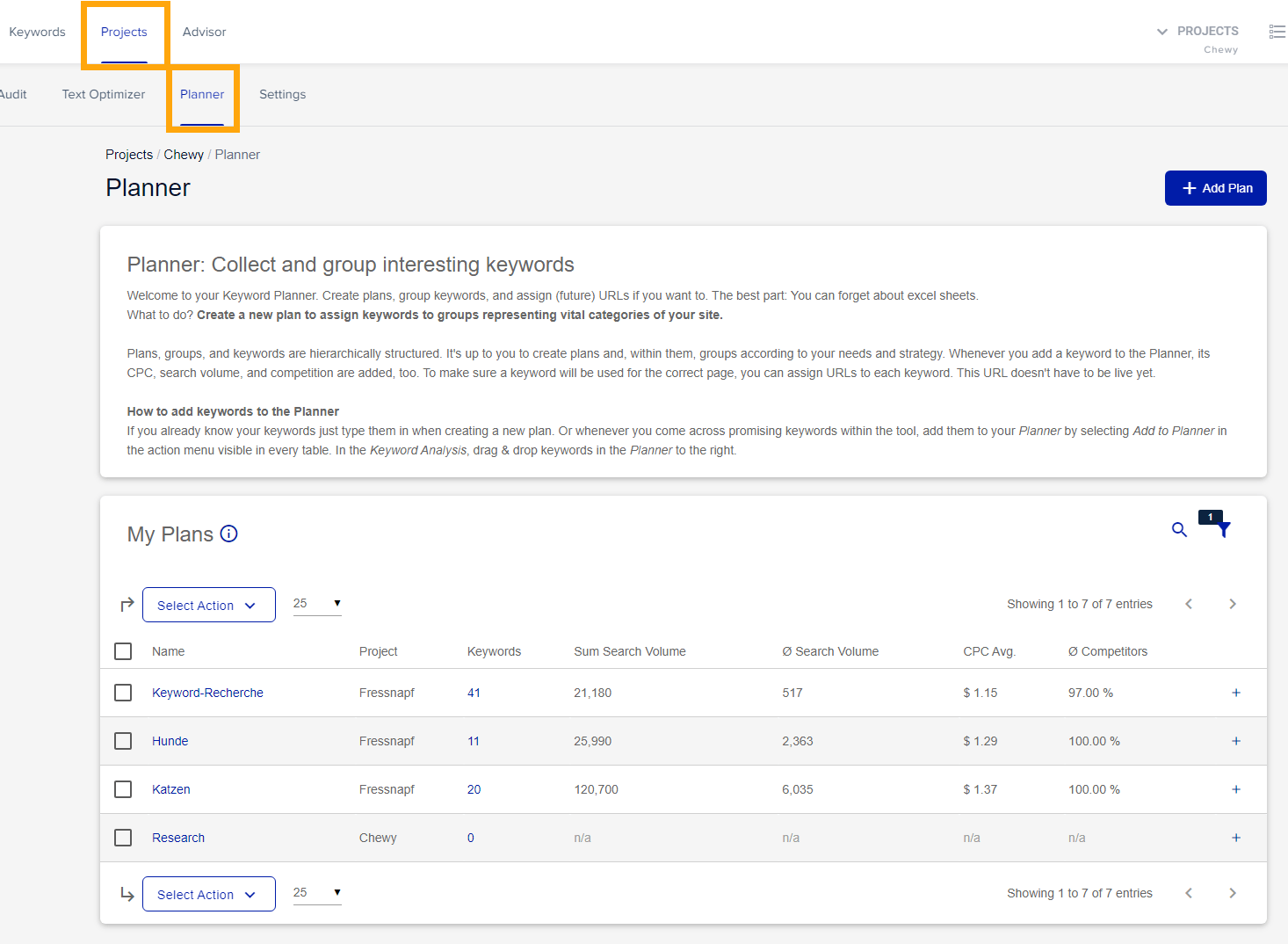1288x944 pixels.
Task: Click the Add Plan button
Action: 1215,187
